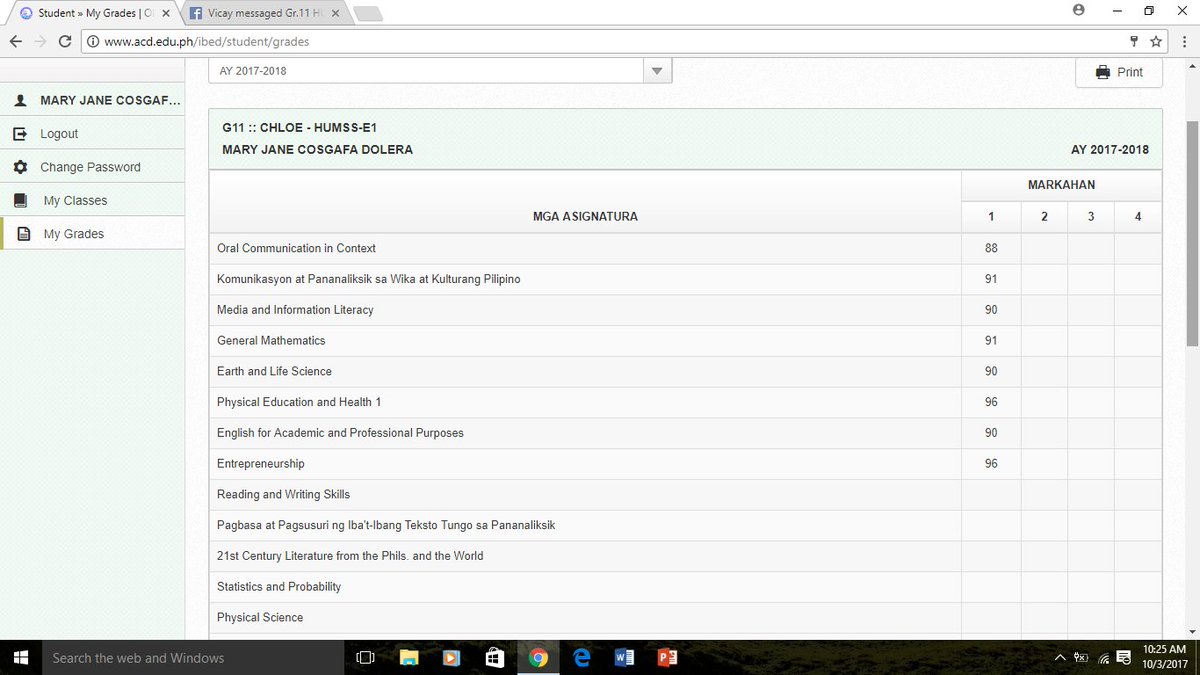The width and height of the screenshot is (1200, 675).
Task: Click Earth and Life Science subject
Action: pos(274,371)
